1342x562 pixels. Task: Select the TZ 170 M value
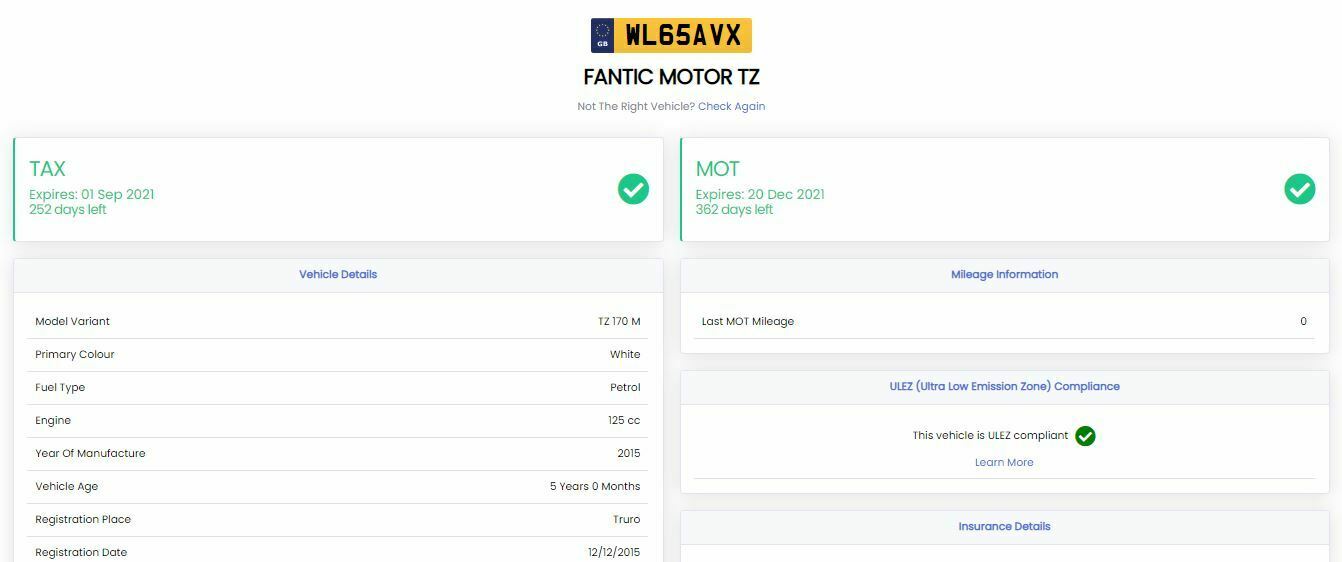619,321
